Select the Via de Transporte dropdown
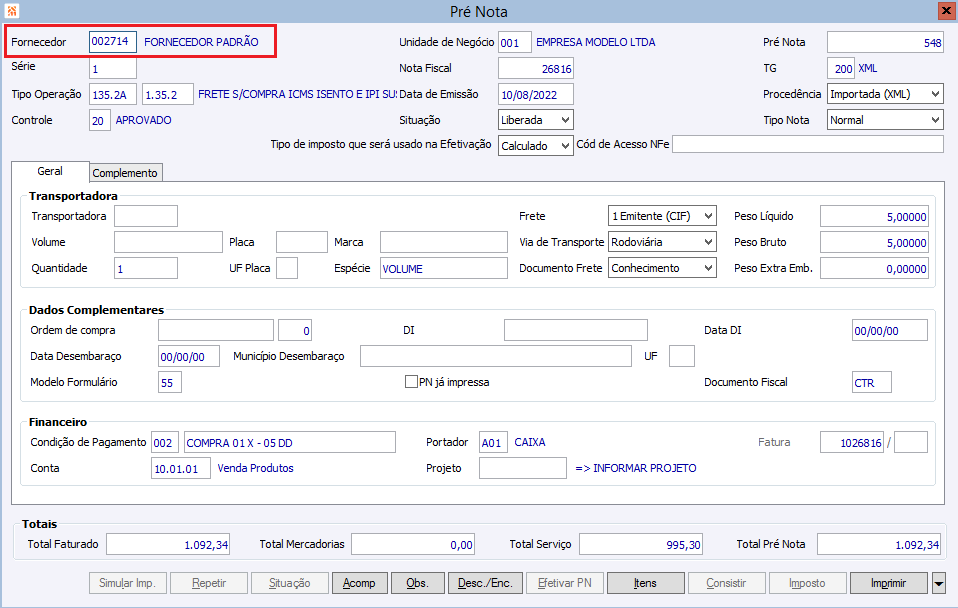Screen dimensions: 958x608 coord(662,242)
